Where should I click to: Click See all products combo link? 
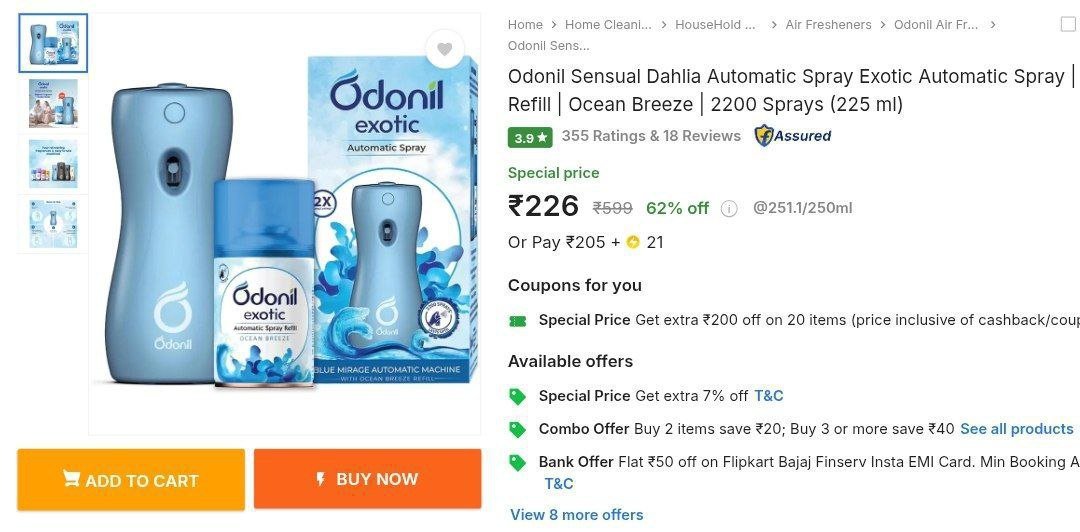tap(1016, 429)
